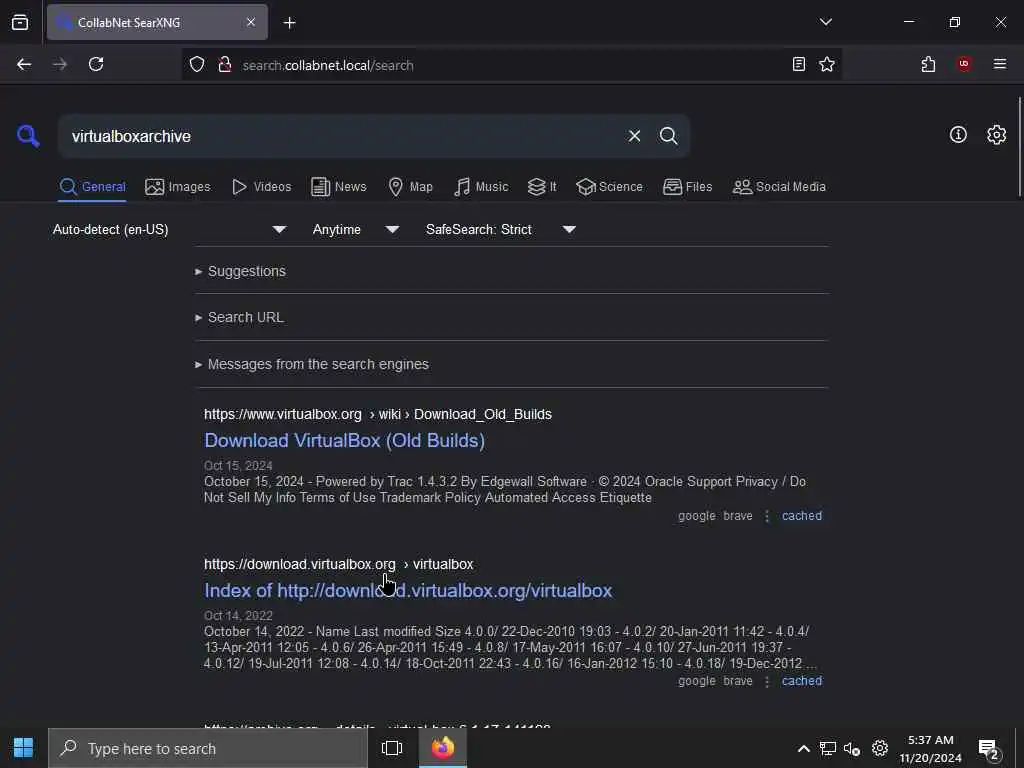Viewport: 1024px width, 768px height.
Task: Reload the page
Action: point(96,65)
